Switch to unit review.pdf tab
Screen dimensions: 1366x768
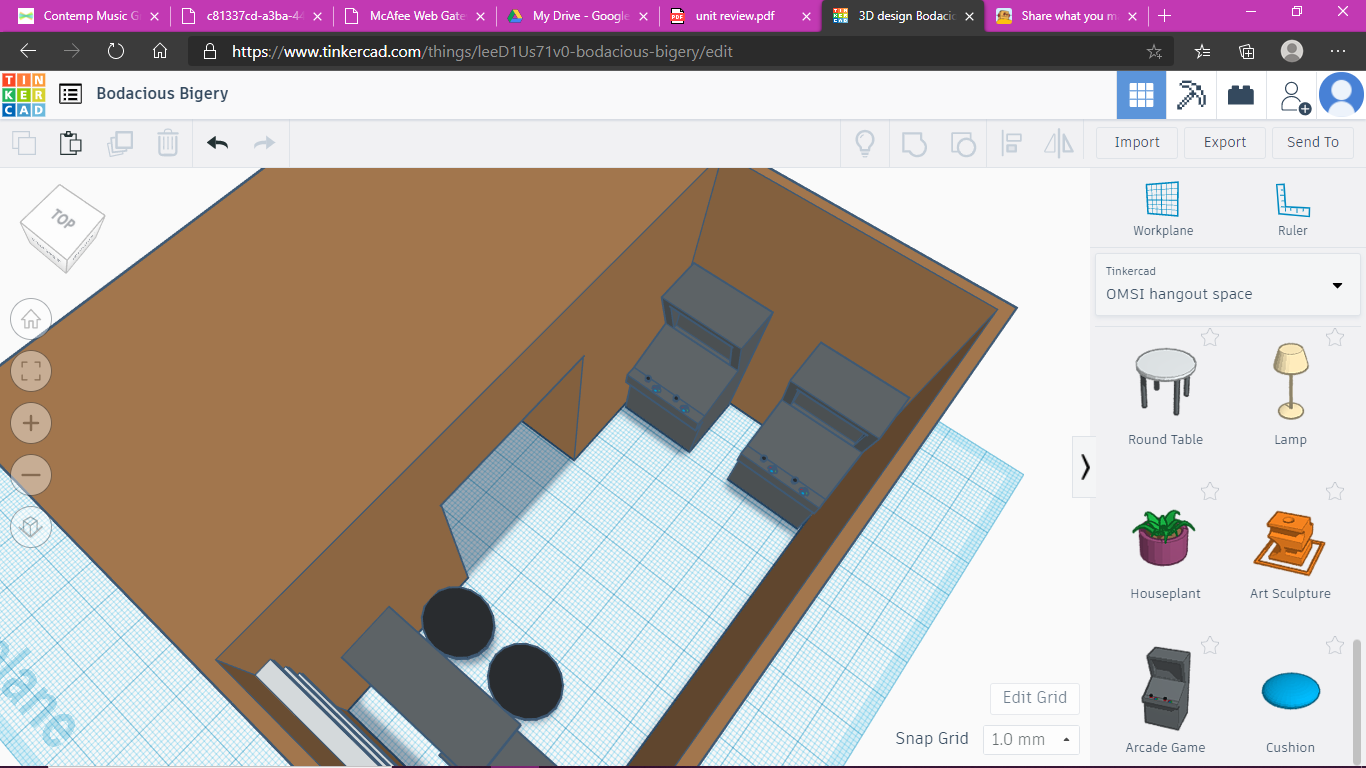click(x=741, y=16)
